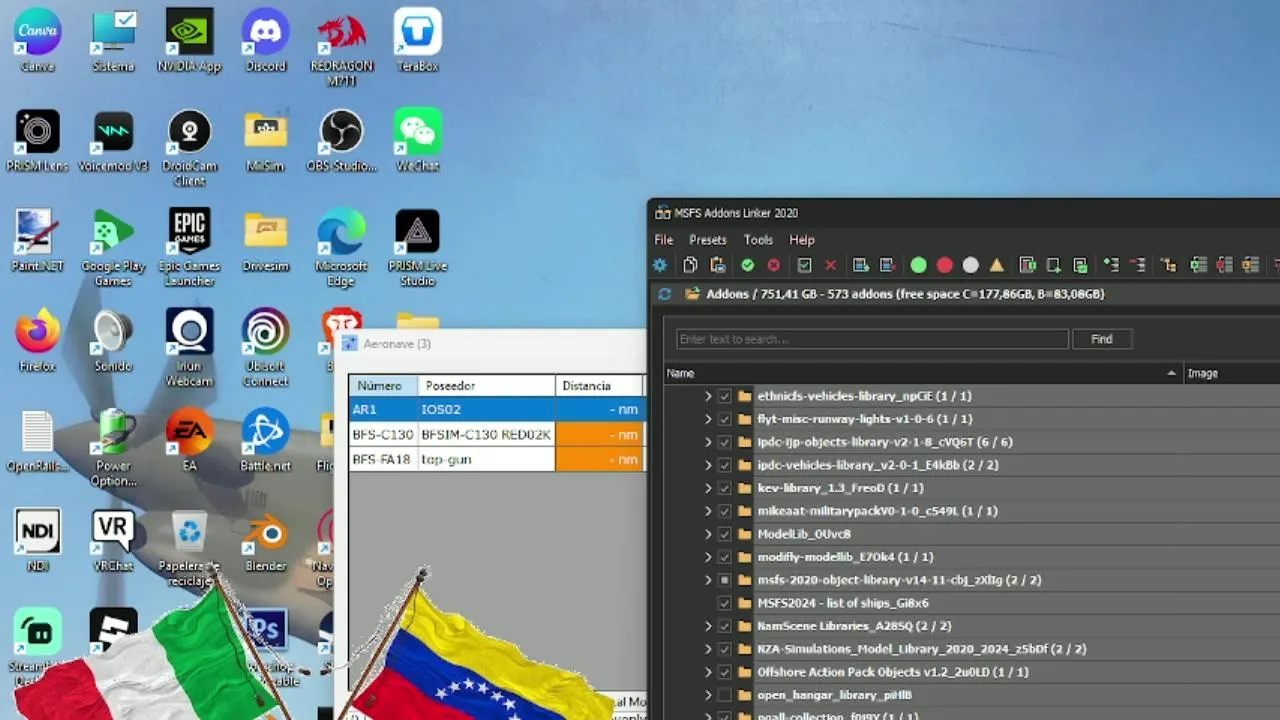The image size is (1280, 720).
Task: Open the Papelera de reciclaje icon
Action: click(x=189, y=547)
